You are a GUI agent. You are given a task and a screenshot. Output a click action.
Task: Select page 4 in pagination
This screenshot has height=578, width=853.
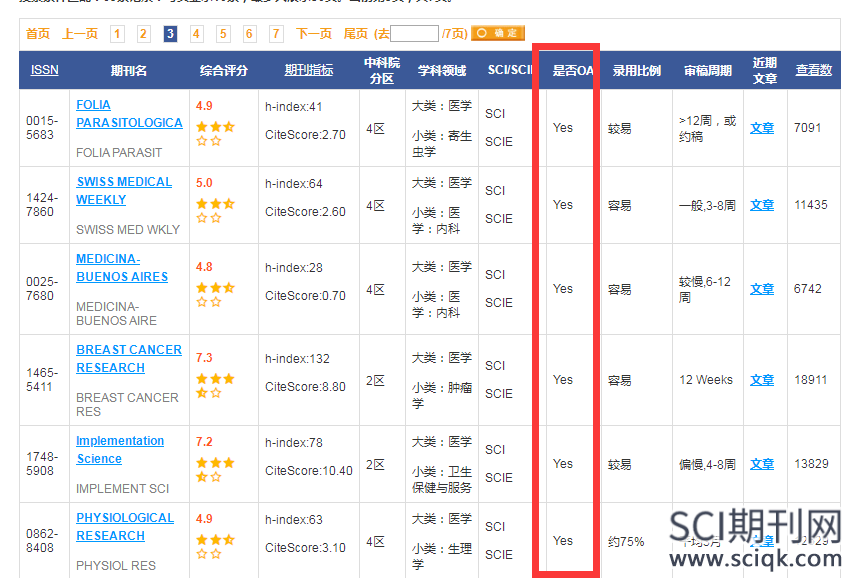(x=197, y=34)
